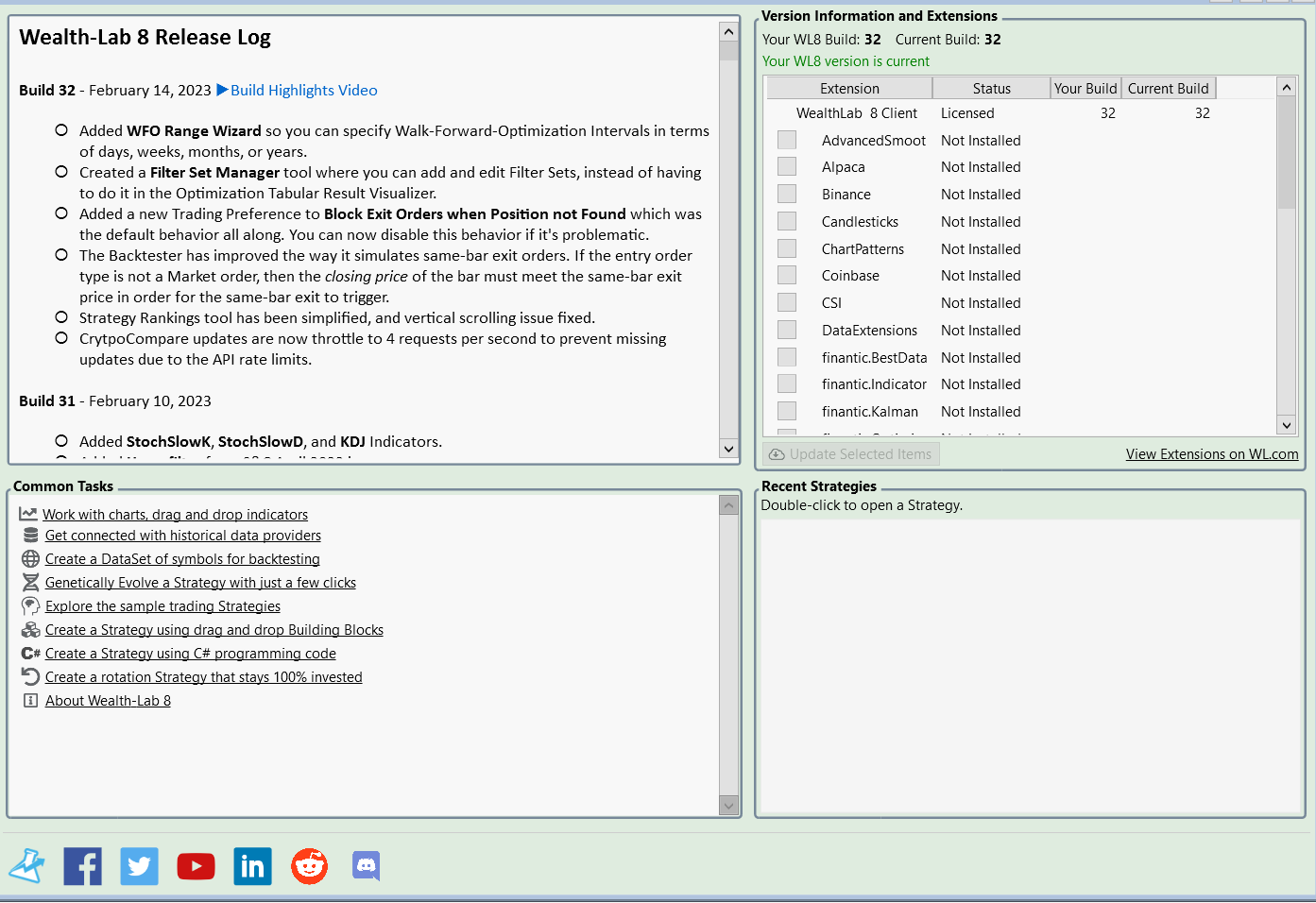Click the blocks icon beside Building Blocks task
The image size is (1316, 903).
pyautogui.click(x=31, y=630)
